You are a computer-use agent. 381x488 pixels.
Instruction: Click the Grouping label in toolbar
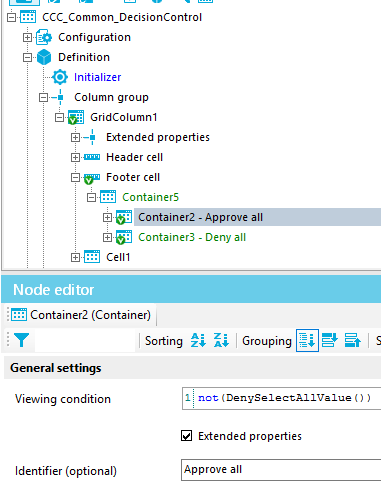click(x=267, y=341)
